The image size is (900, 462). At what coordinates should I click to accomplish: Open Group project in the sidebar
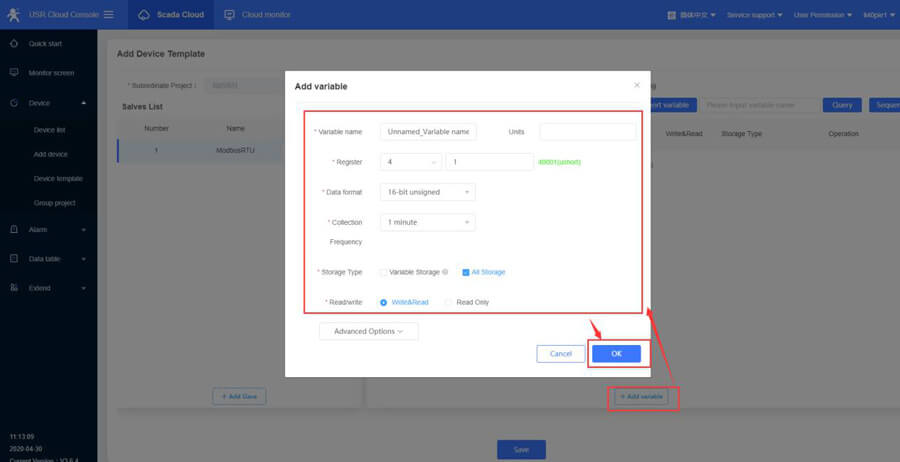pyautogui.click(x=55, y=203)
